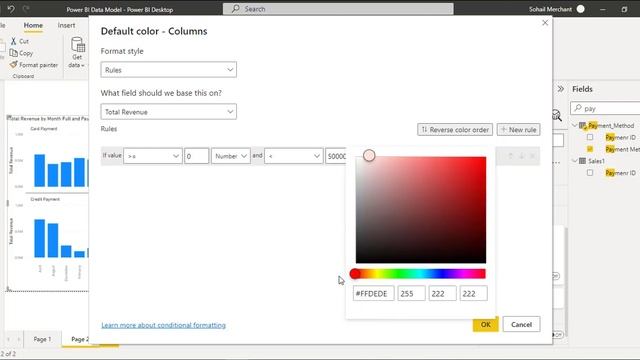Click the Redo arrow in title bar
This screenshot has width=640, height=360.
pyautogui.click(x=26, y=9)
